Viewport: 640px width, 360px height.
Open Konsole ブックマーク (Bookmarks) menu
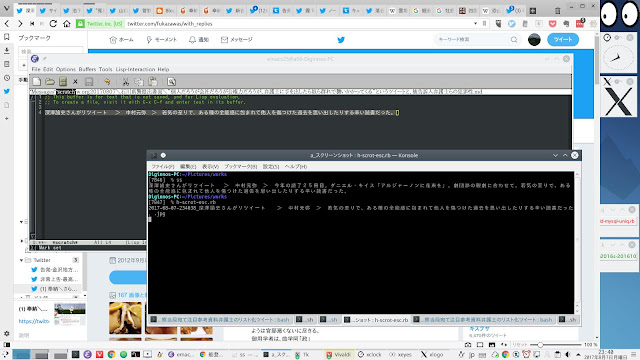241,167
